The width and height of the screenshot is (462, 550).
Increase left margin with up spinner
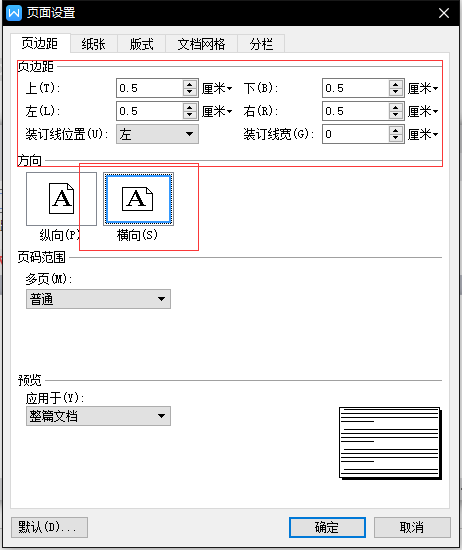tap(190, 107)
